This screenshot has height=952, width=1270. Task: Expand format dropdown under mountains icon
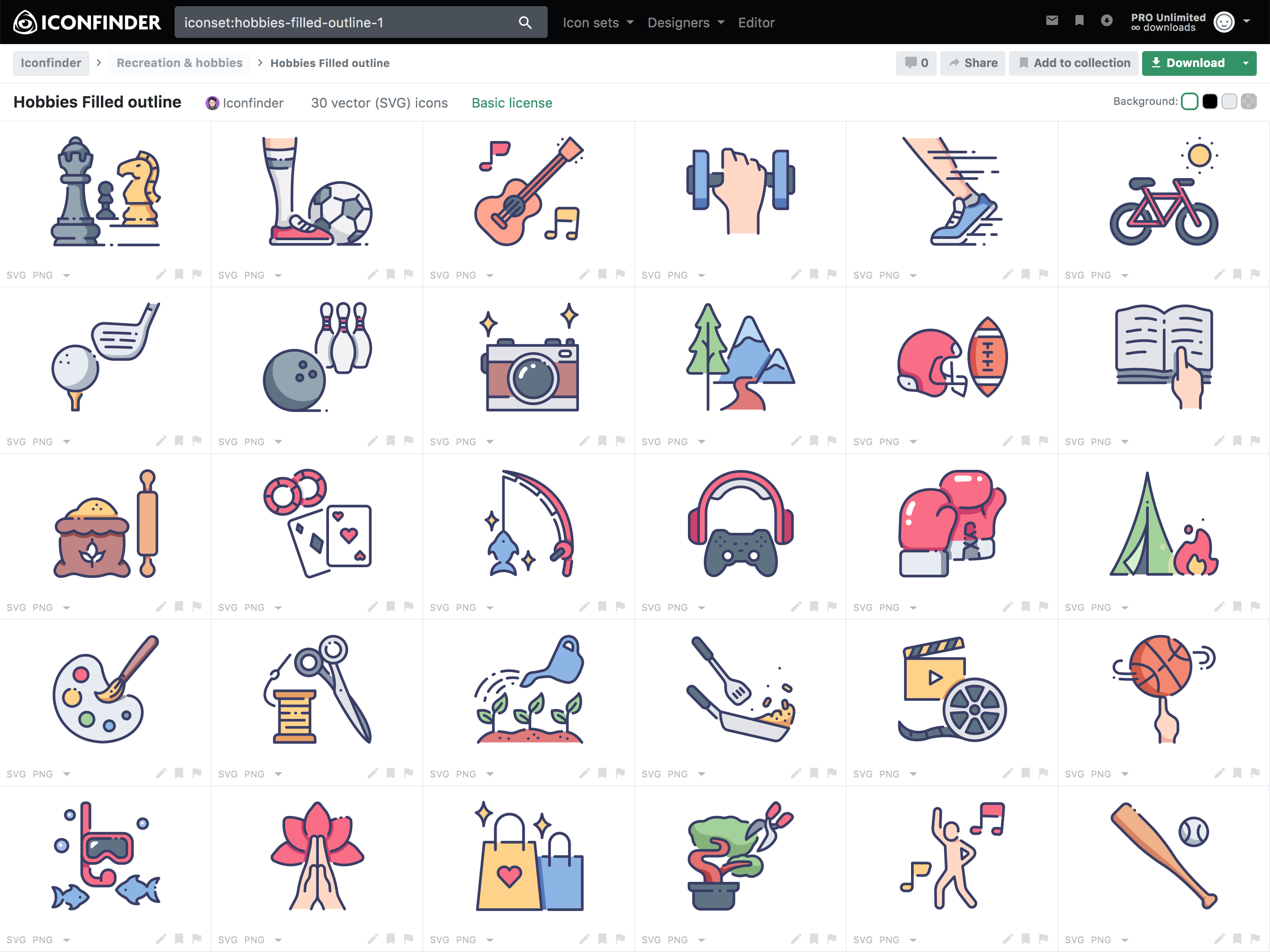[x=702, y=442]
